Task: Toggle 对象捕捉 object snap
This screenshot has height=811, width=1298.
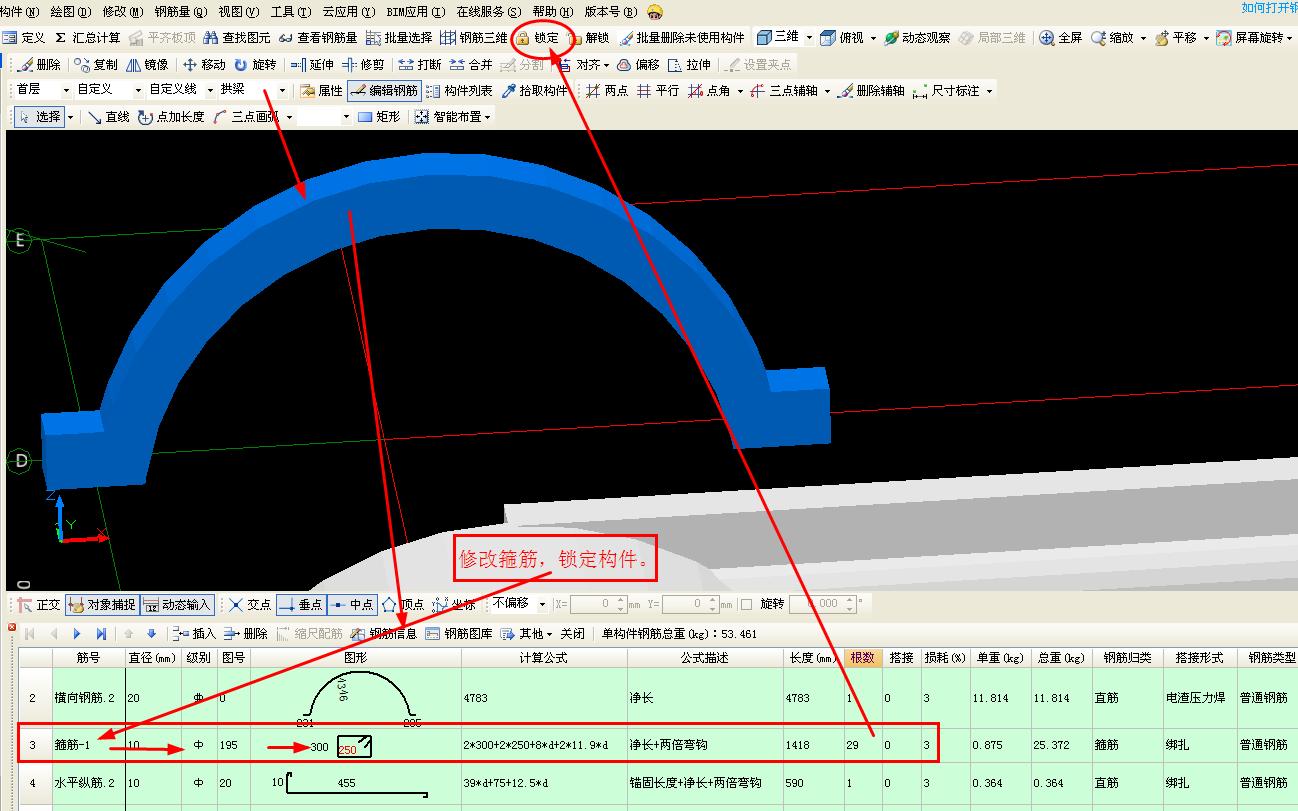Action: click(100, 605)
